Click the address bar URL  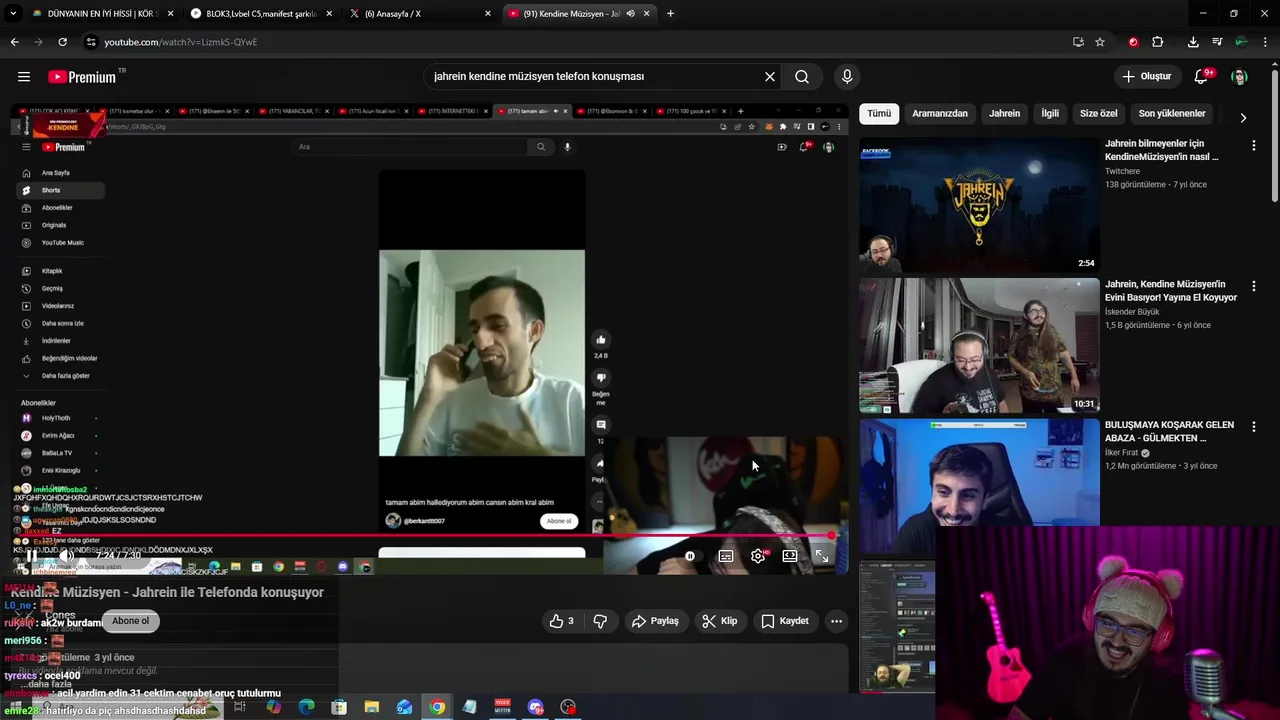pyautogui.click(x=181, y=42)
